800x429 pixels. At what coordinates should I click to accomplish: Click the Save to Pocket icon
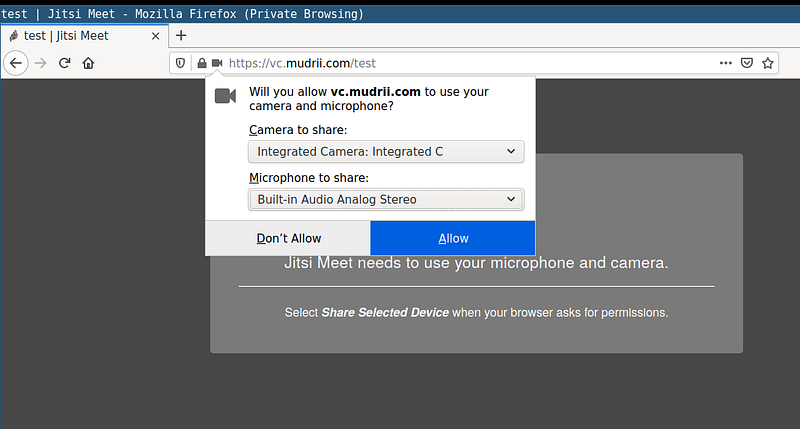point(747,62)
